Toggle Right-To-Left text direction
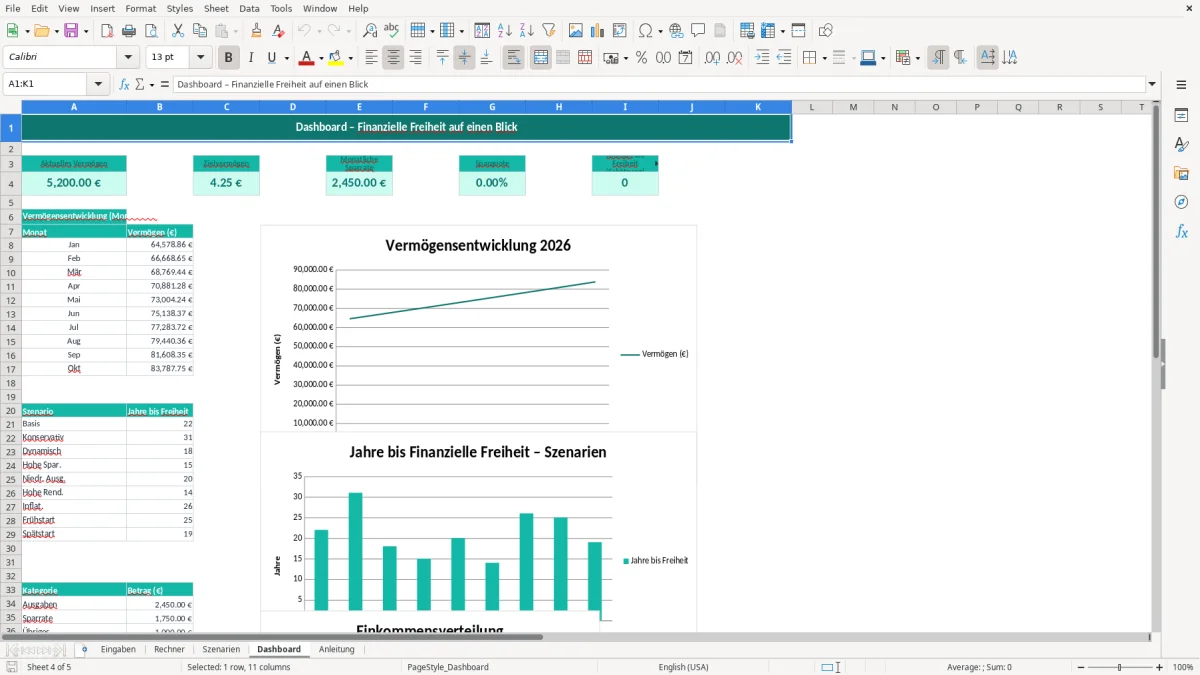The height and width of the screenshot is (675, 1200). click(960, 58)
